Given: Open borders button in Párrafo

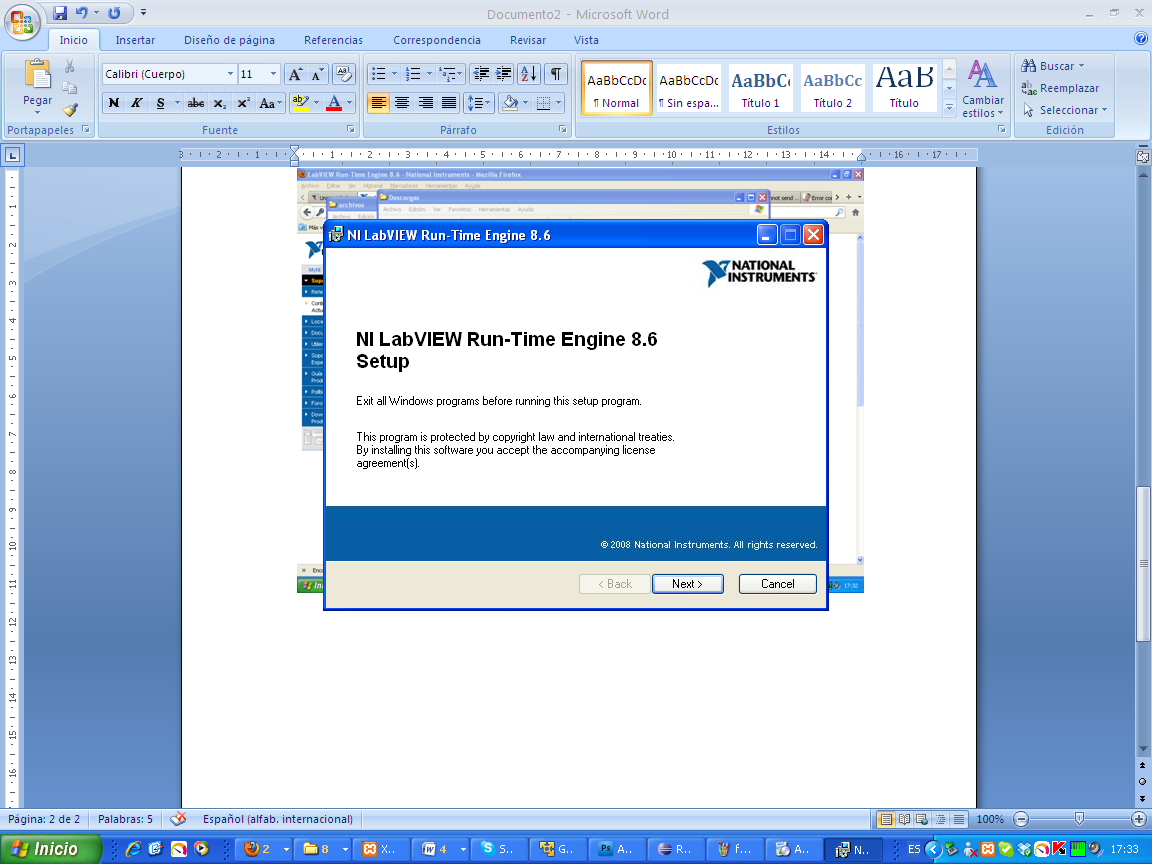Looking at the screenshot, I should click(x=544, y=103).
